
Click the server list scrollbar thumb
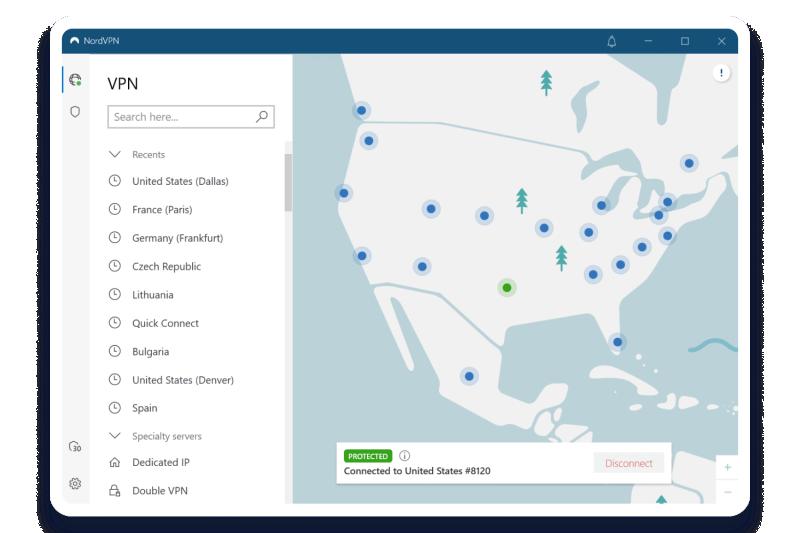pyautogui.click(x=288, y=182)
